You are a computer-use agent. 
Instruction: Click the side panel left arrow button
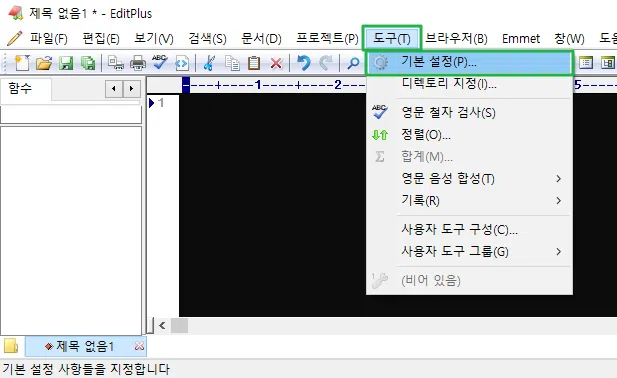tap(114, 89)
